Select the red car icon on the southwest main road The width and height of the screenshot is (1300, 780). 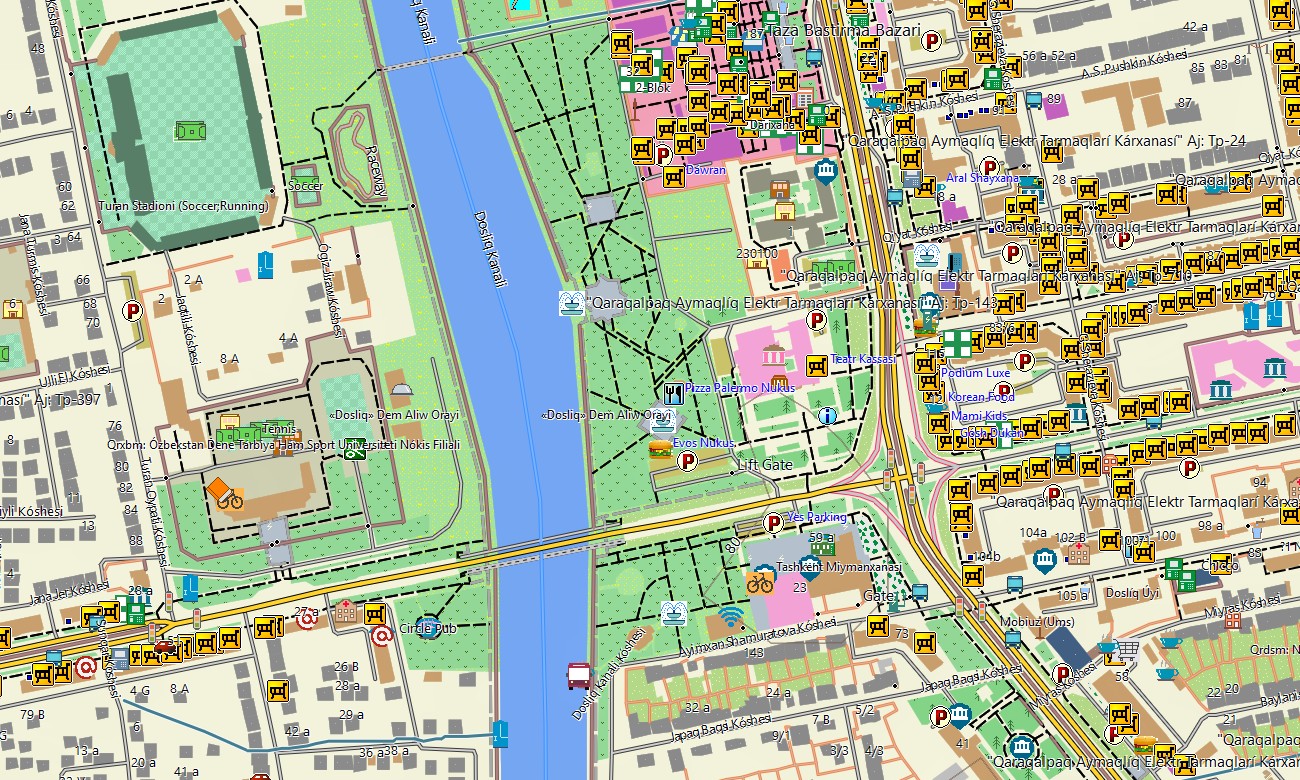166,647
